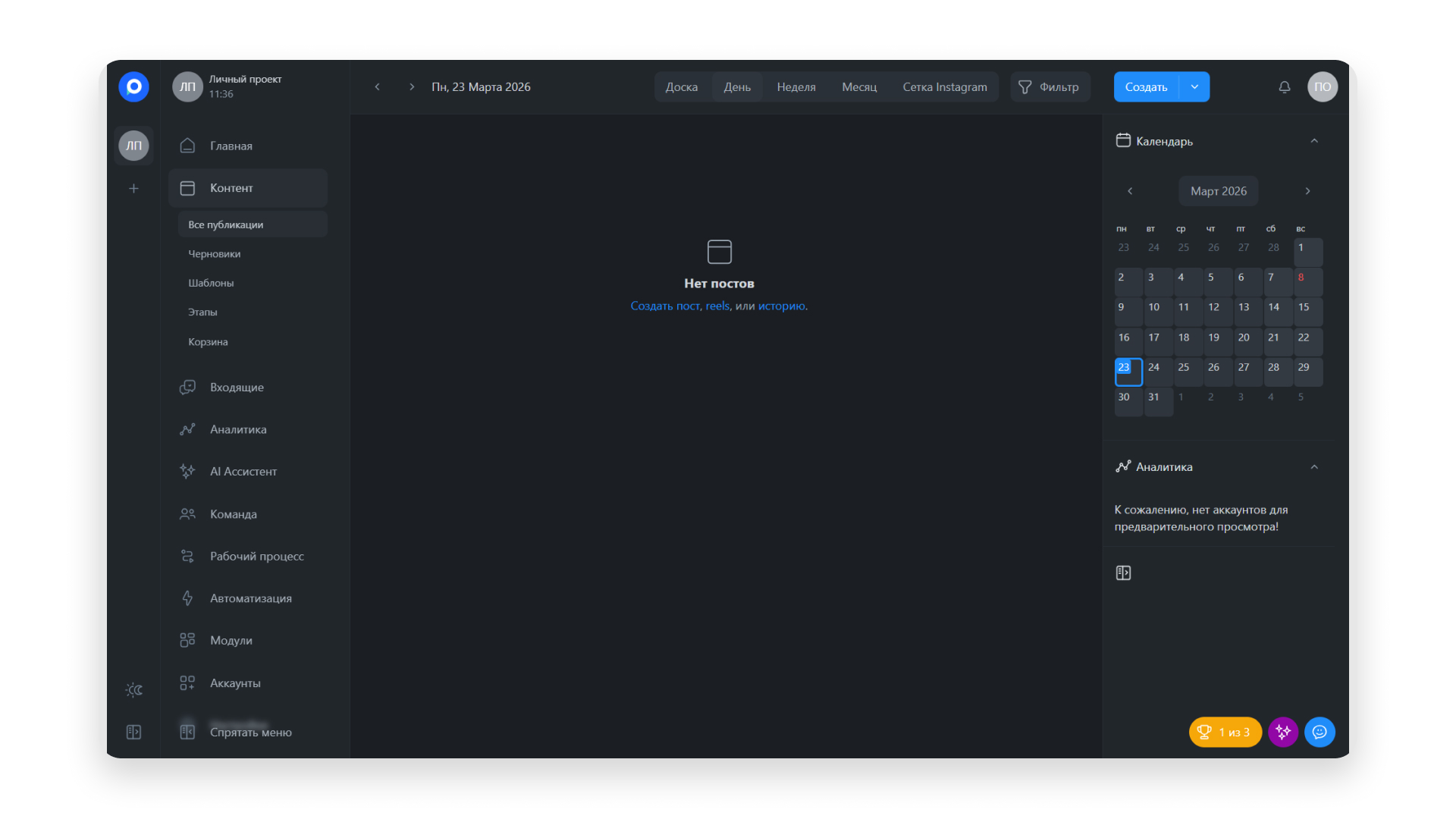Click the notifications bell icon
Viewport: 1456px width, 819px height.
point(1284,87)
